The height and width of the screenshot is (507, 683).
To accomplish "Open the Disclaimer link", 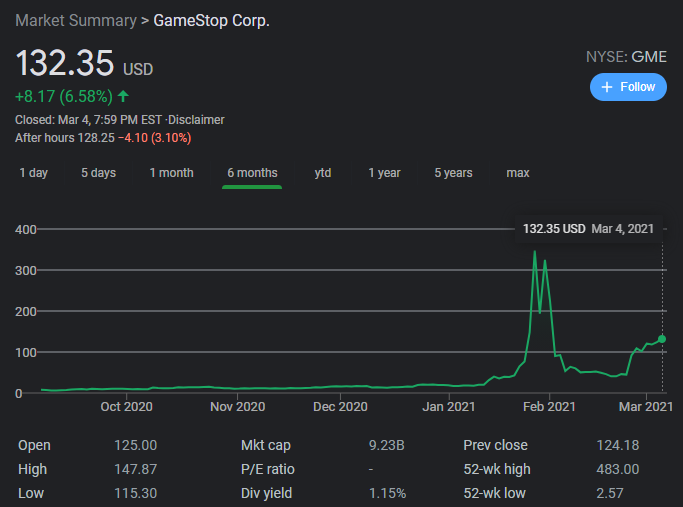I will click(198, 120).
